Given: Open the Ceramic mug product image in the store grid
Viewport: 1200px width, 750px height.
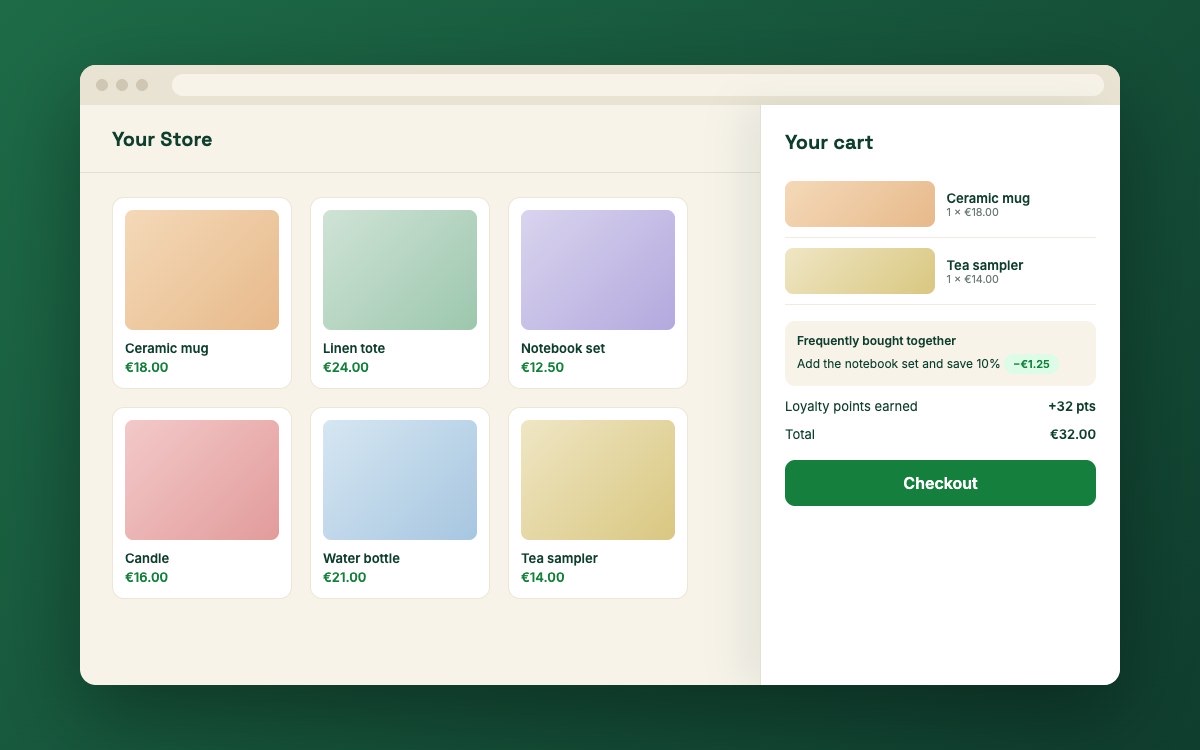Looking at the screenshot, I should (202, 270).
